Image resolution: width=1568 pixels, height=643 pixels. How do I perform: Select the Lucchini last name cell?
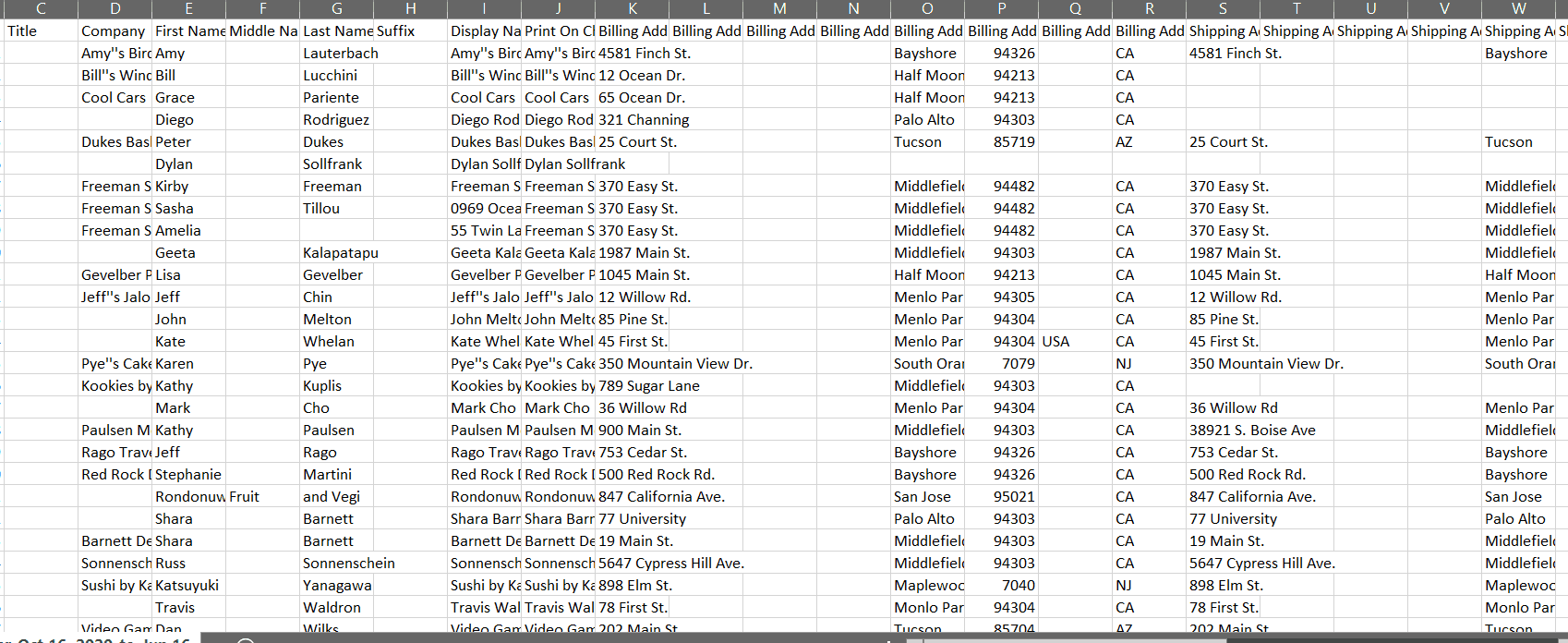click(x=337, y=75)
